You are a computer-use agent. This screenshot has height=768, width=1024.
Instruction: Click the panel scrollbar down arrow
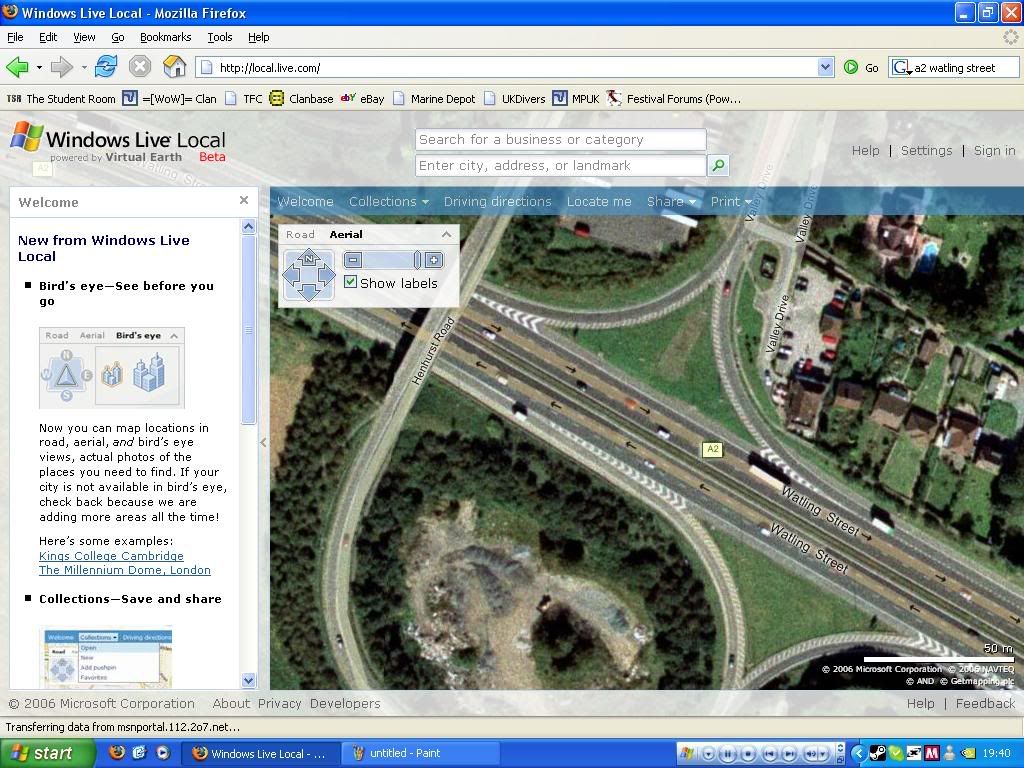pos(248,680)
